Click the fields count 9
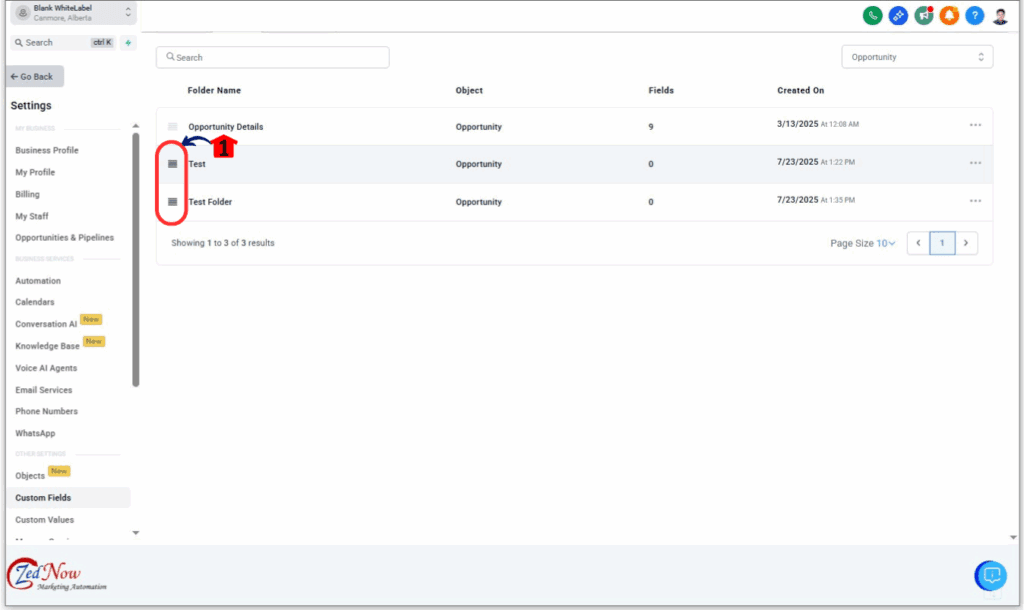 (650, 127)
